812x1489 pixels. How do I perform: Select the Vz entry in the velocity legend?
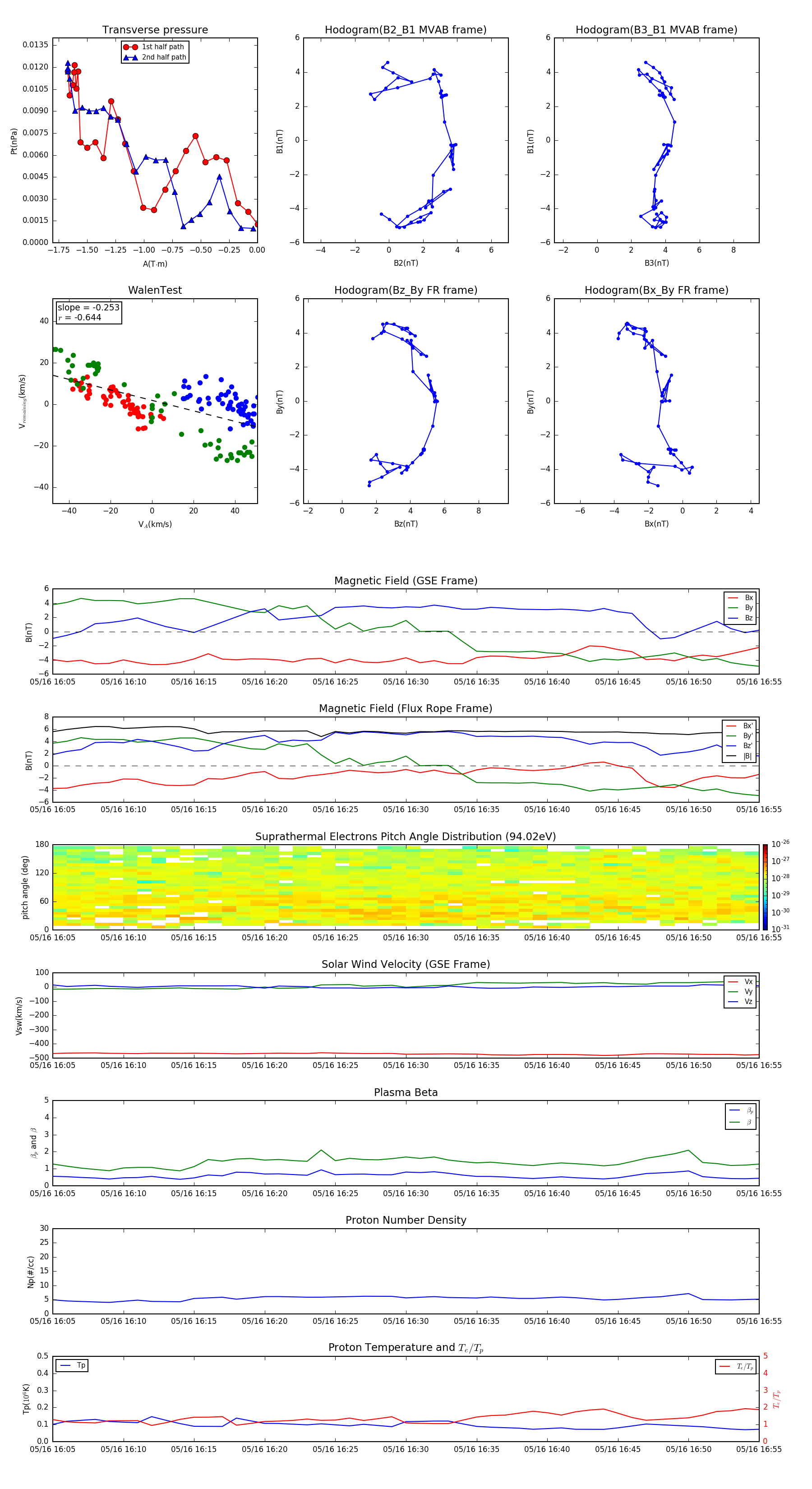pos(740,1002)
